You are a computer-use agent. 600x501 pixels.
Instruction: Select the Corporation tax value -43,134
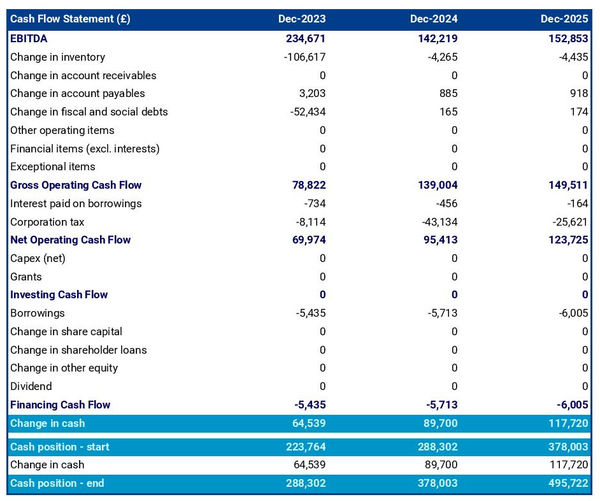click(435, 222)
